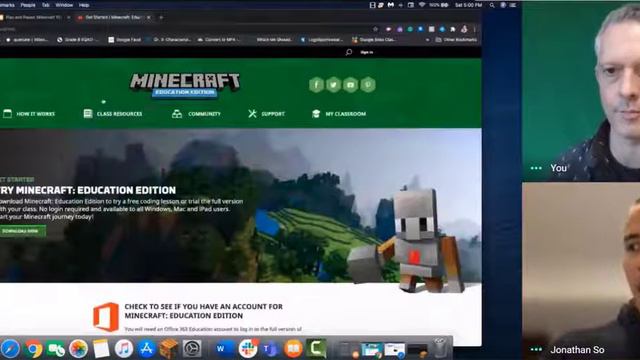Open Microsoft Teams from the Dock
The image size is (640, 360).
pos(270,349)
